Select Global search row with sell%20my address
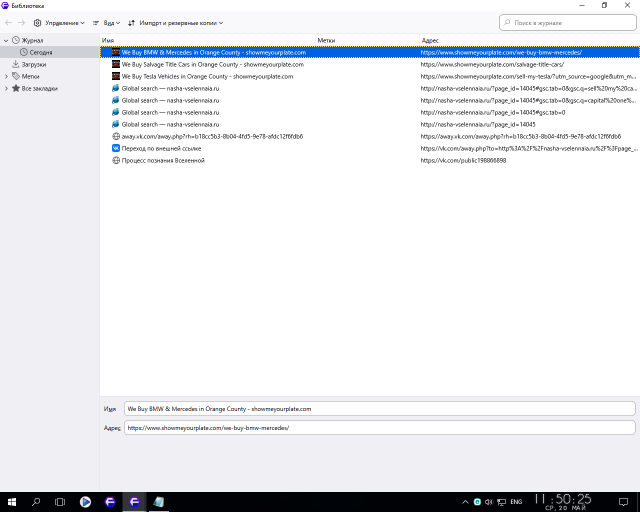640x512 pixels. 370,88
